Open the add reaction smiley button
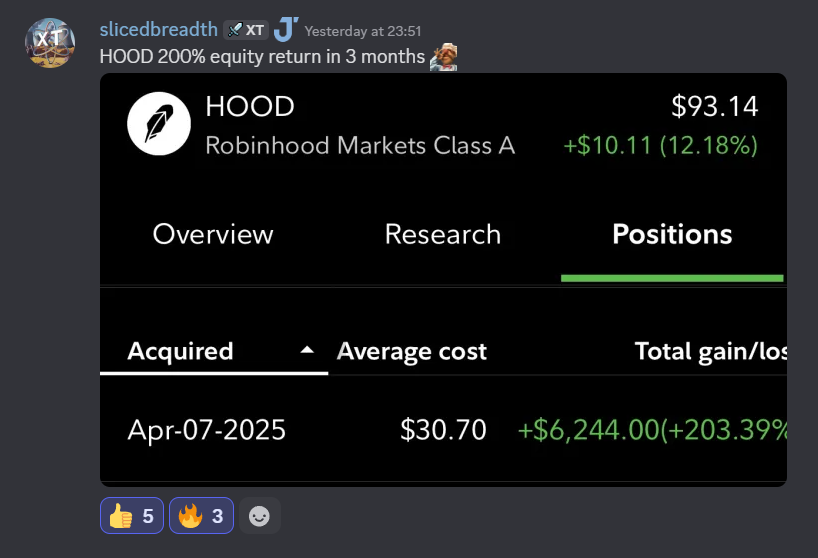Screen dimensions: 818x558 pos(259,516)
